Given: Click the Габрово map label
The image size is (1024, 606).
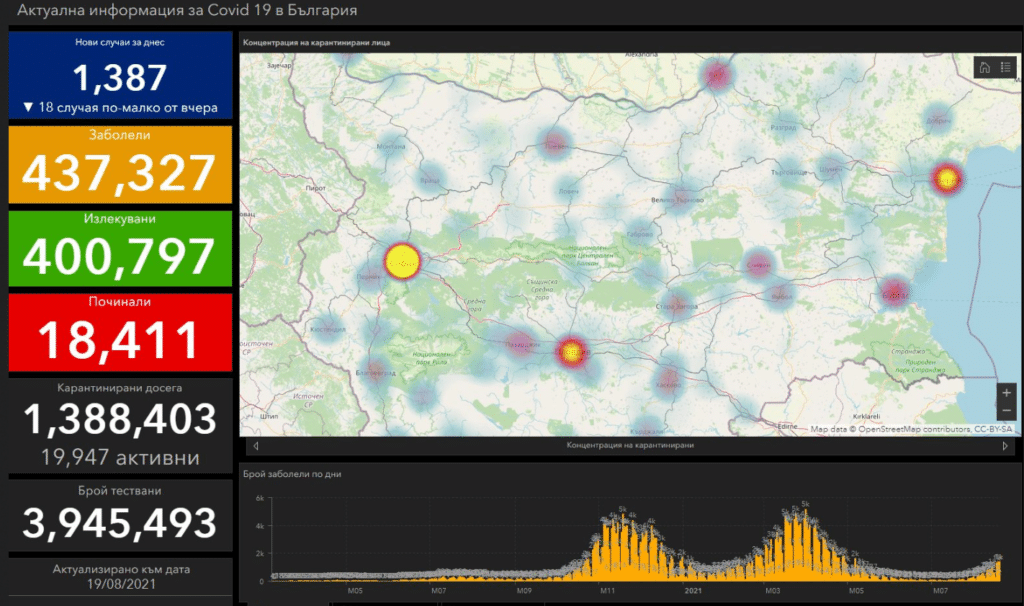Looking at the screenshot, I should click(x=640, y=234).
